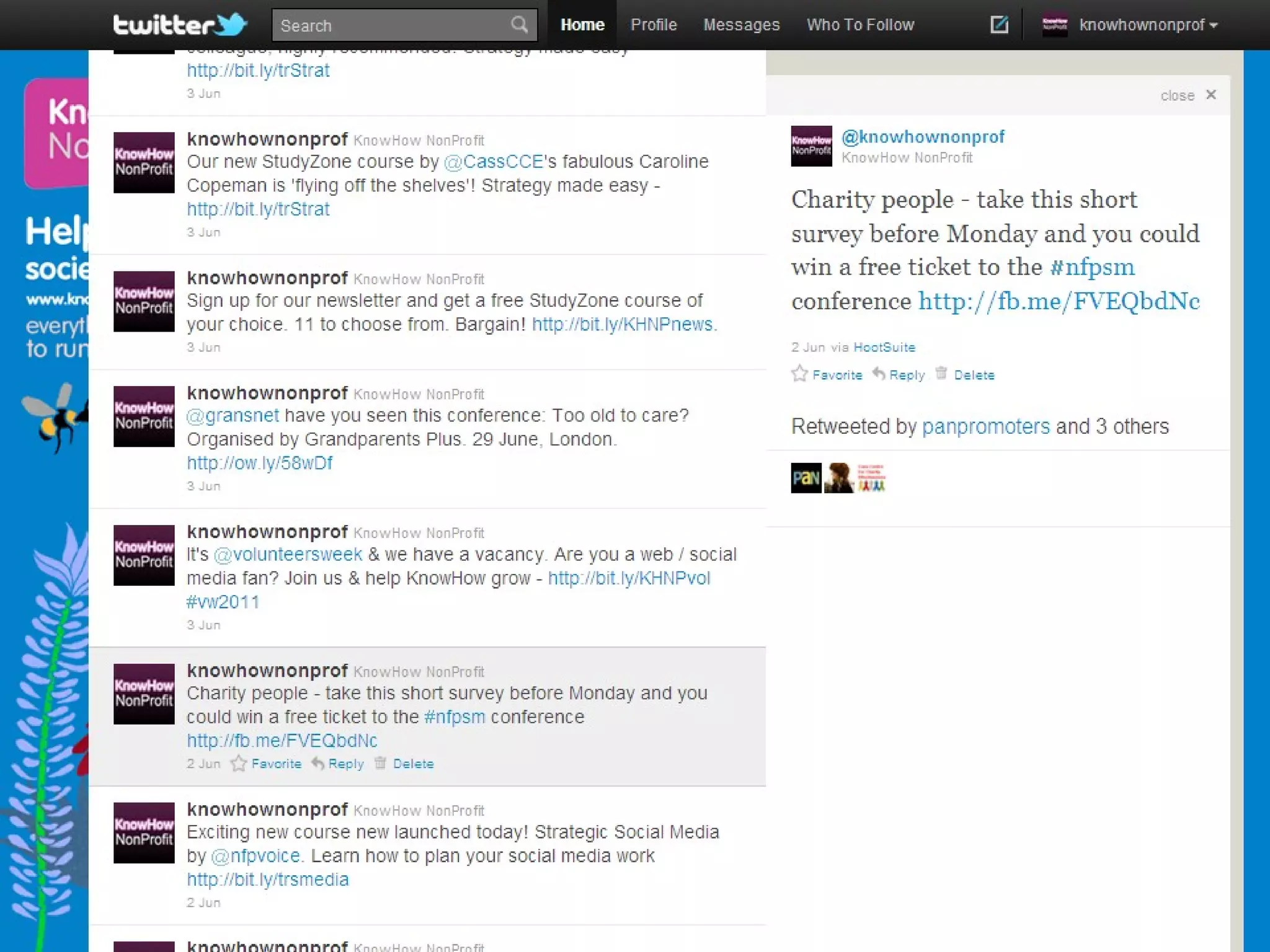
Task: Open the @gransnet mention link
Action: click(233, 415)
